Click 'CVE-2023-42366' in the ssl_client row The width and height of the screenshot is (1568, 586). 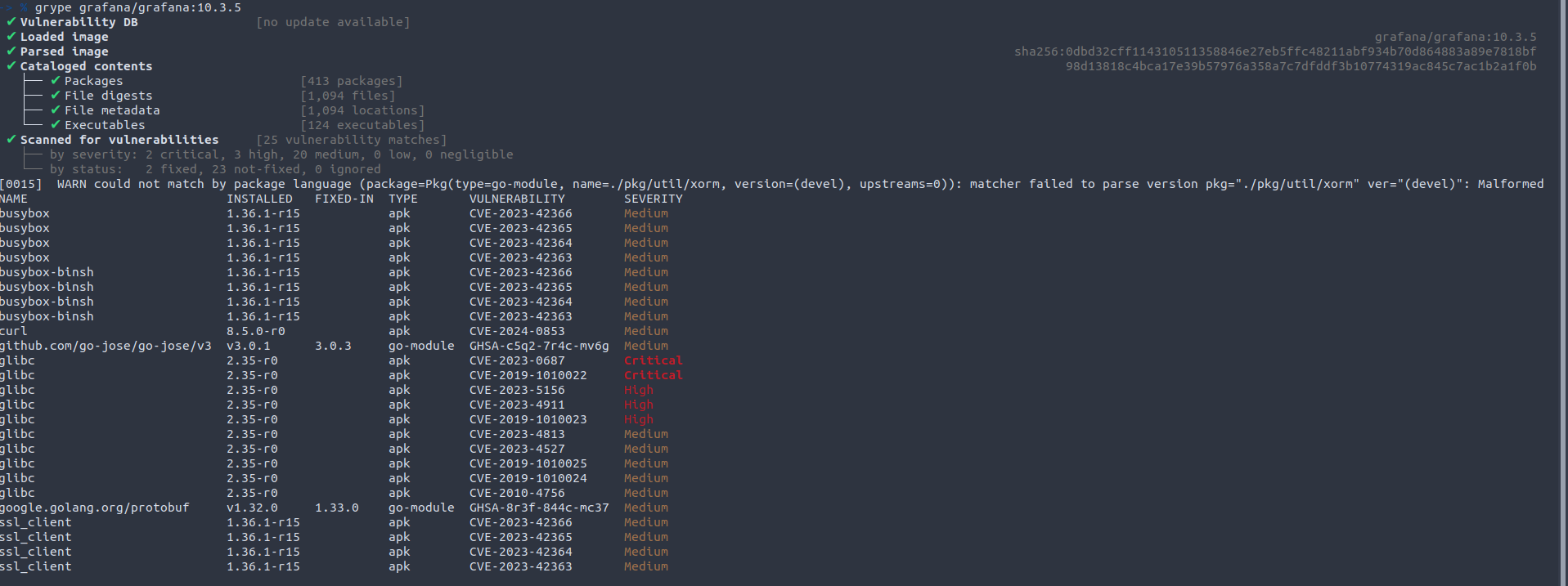click(x=521, y=522)
